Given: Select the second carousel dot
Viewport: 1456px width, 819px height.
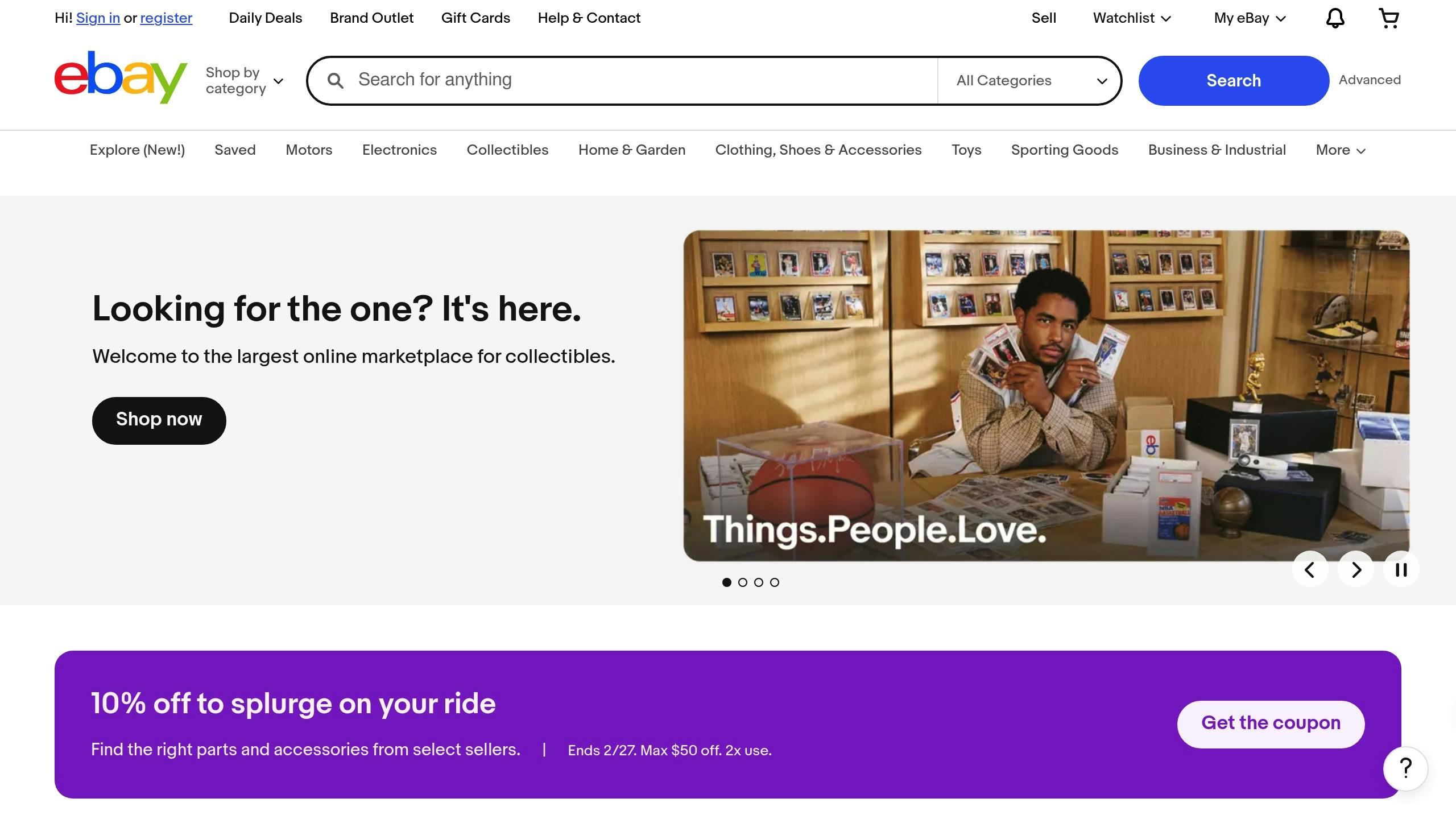Looking at the screenshot, I should click(x=743, y=582).
